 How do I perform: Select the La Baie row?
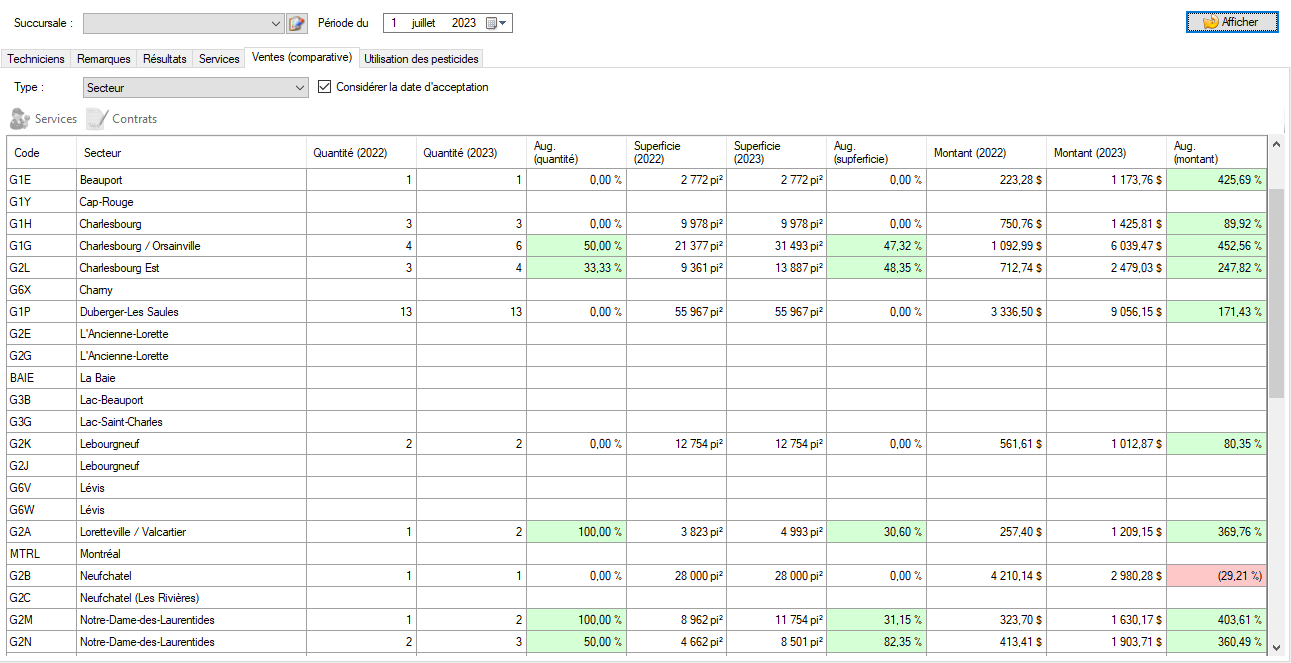point(636,378)
